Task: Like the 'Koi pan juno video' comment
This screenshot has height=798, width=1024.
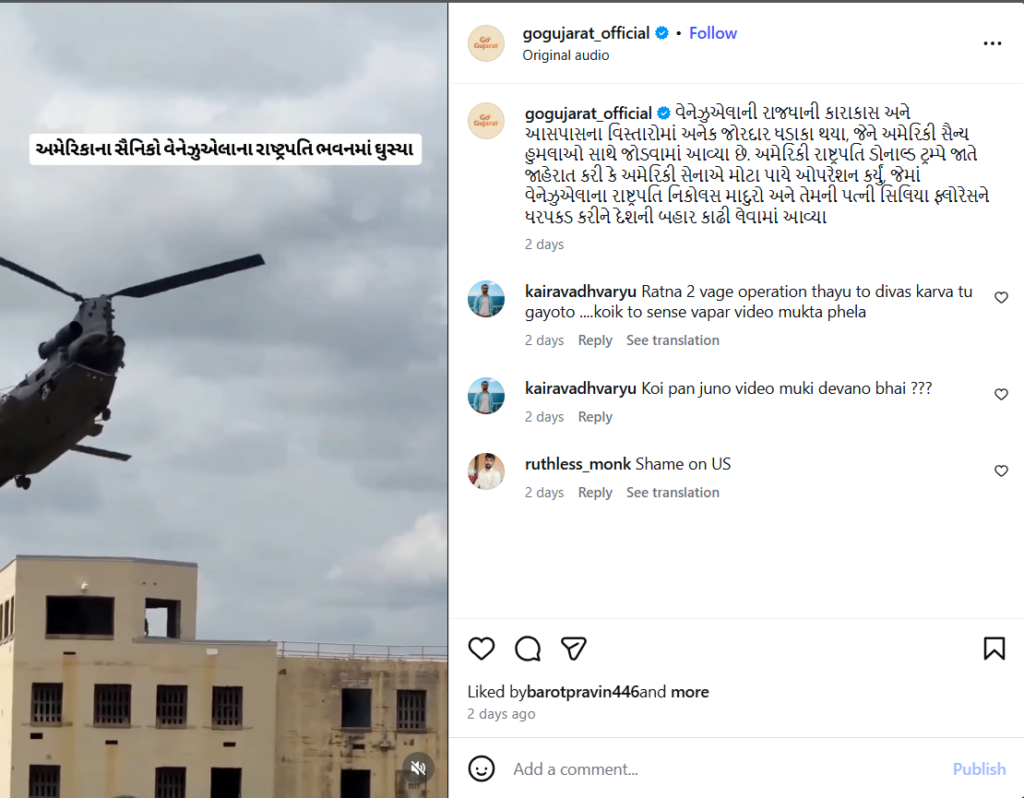Action: pos(1000,394)
